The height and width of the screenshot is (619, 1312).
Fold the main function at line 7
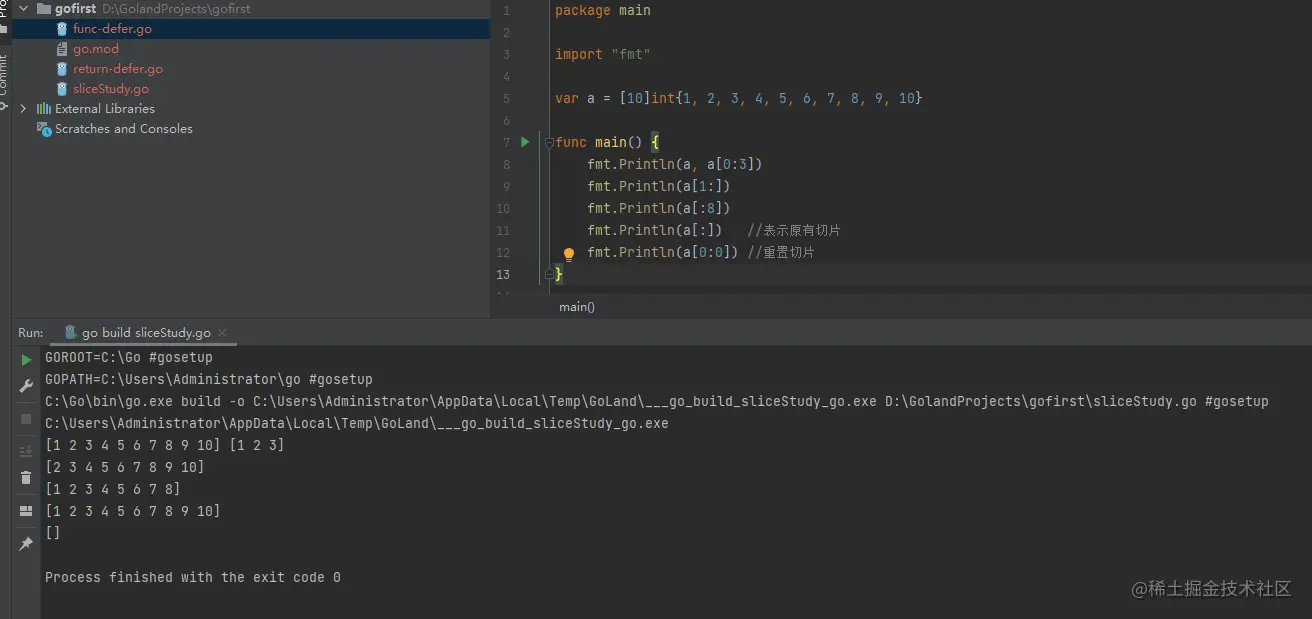549,143
